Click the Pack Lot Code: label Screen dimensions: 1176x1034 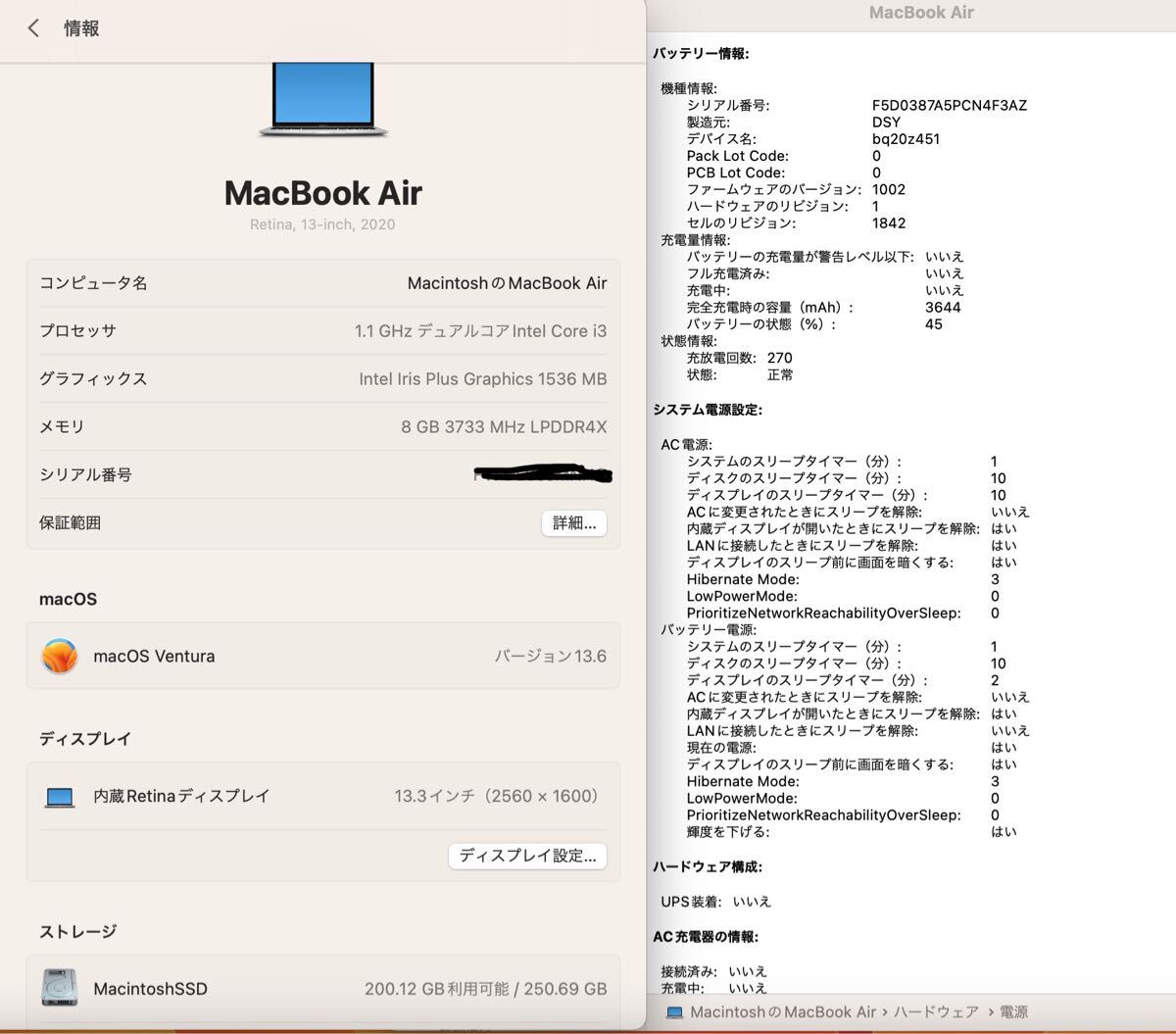click(737, 156)
